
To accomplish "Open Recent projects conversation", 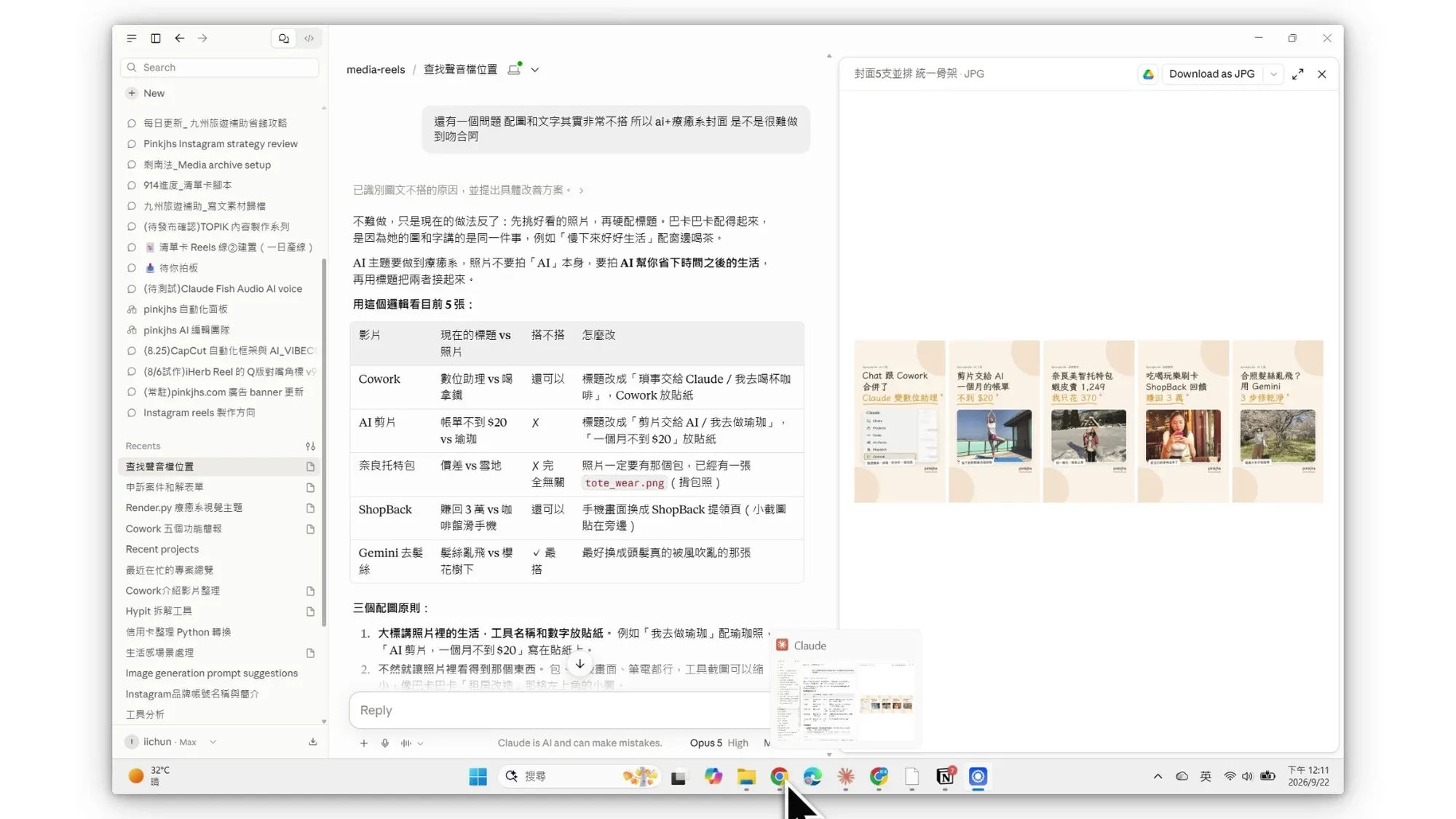I will (x=162, y=550).
